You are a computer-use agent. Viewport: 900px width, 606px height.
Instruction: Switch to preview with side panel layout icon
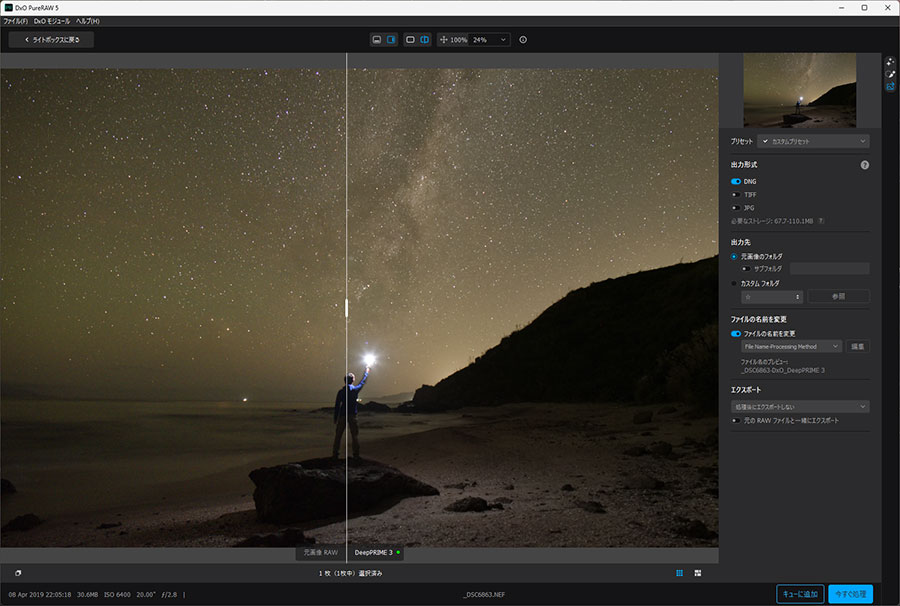tap(391, 40)
